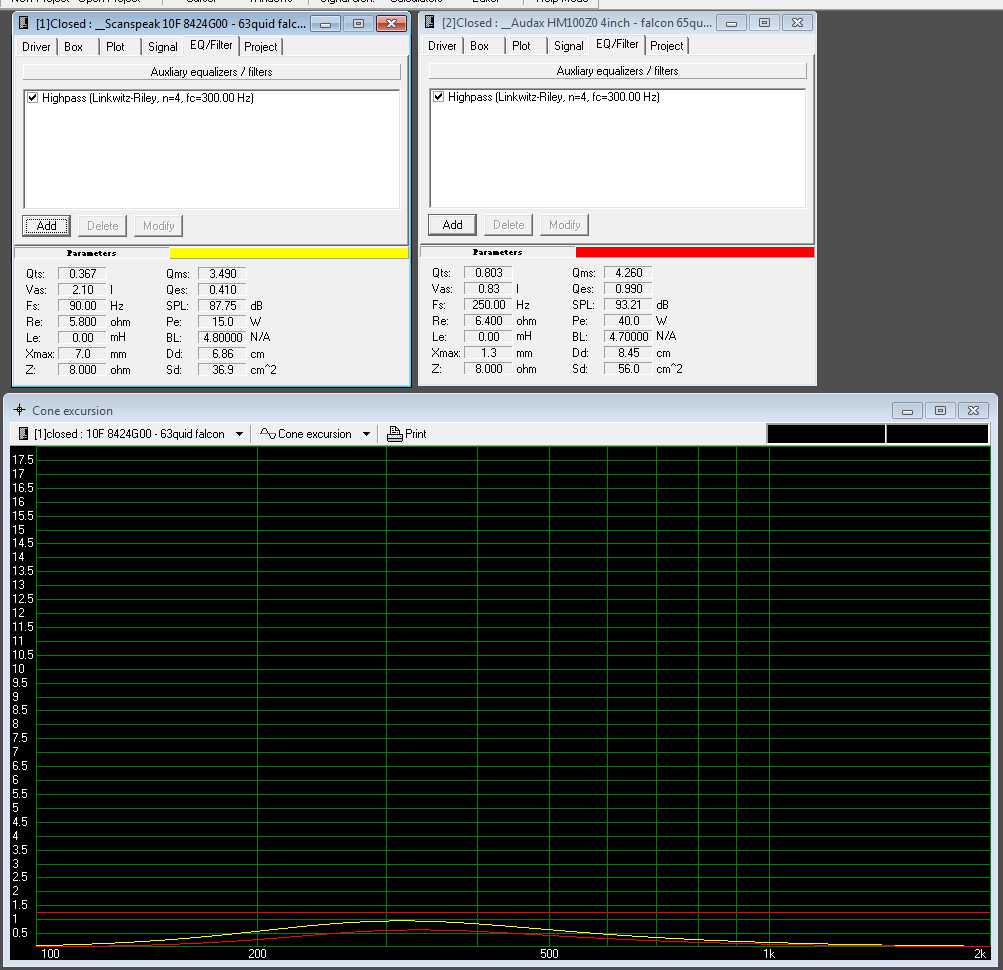
Task: Click Xmax field 7.0 in Scanspeak window
Action: click(x=82, y=354)
